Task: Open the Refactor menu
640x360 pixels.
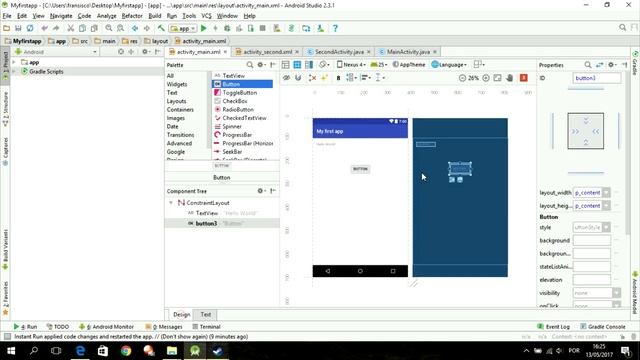Action: click(x=132, y=16)
